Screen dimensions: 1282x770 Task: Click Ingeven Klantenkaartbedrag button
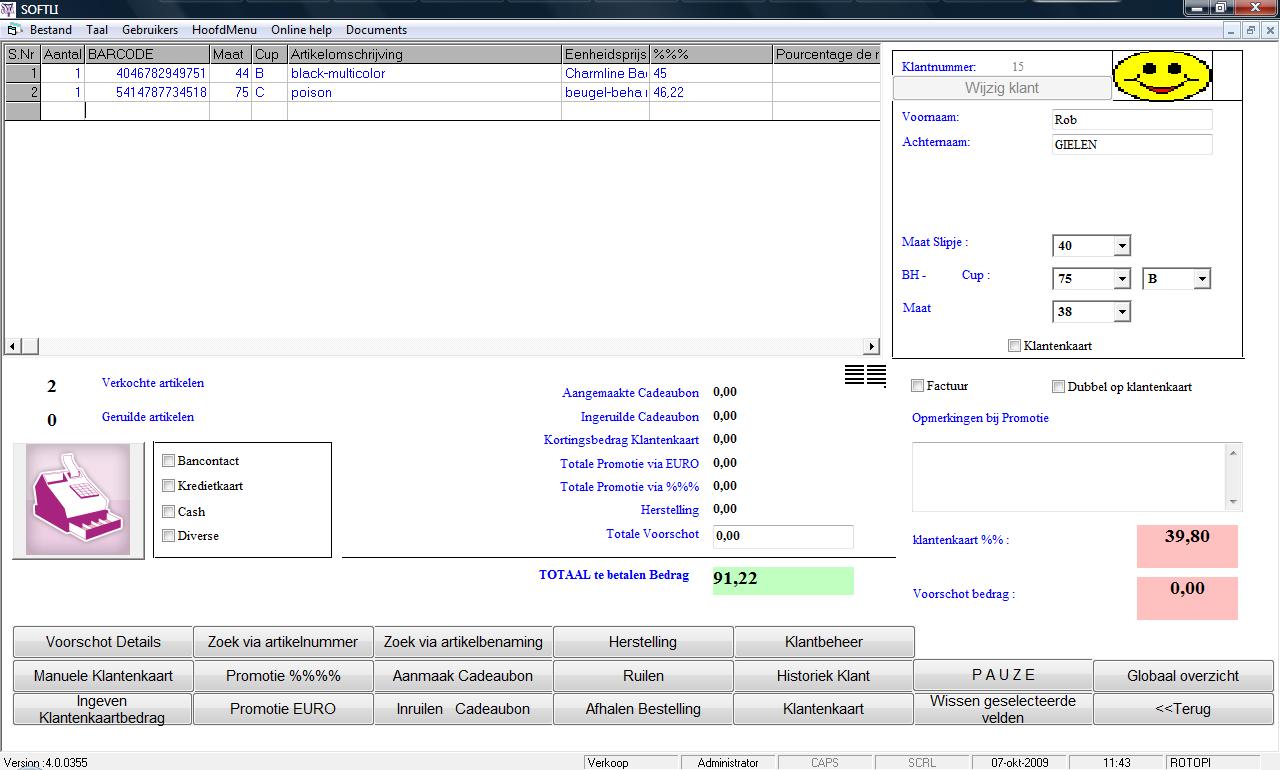pyautogui.click(x=103, y=709)
